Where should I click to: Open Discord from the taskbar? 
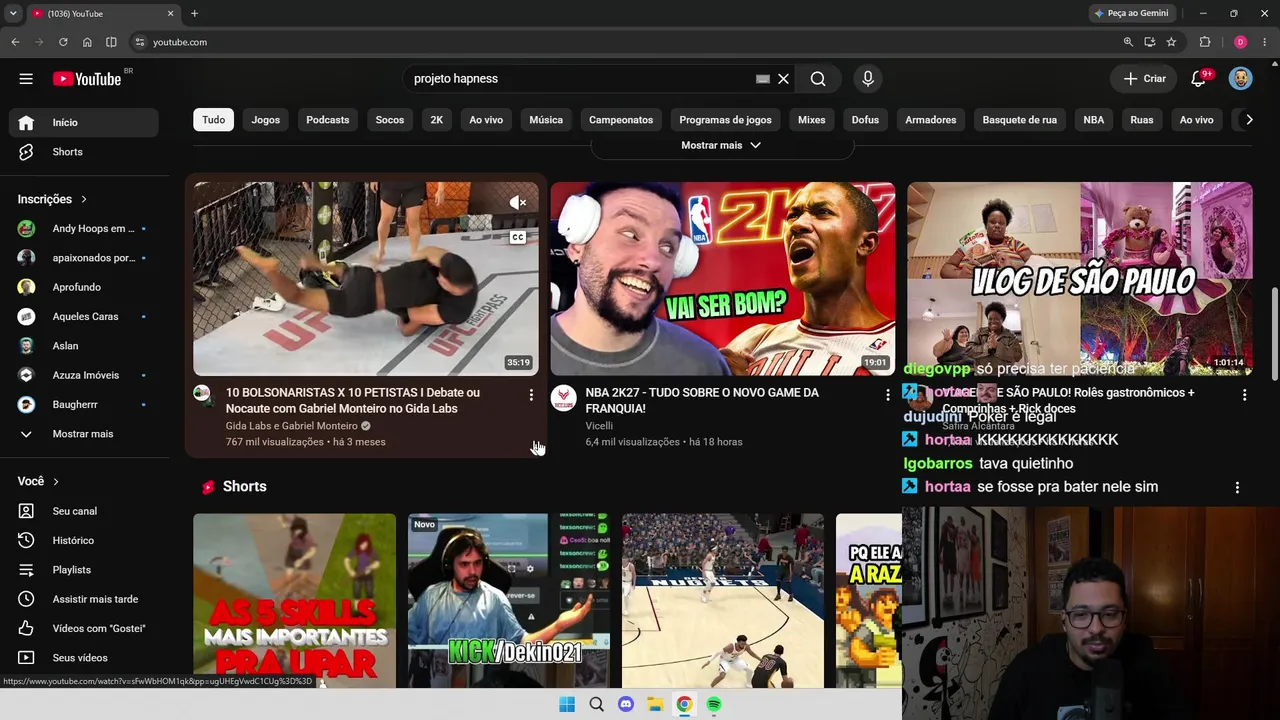click(626, 704)
